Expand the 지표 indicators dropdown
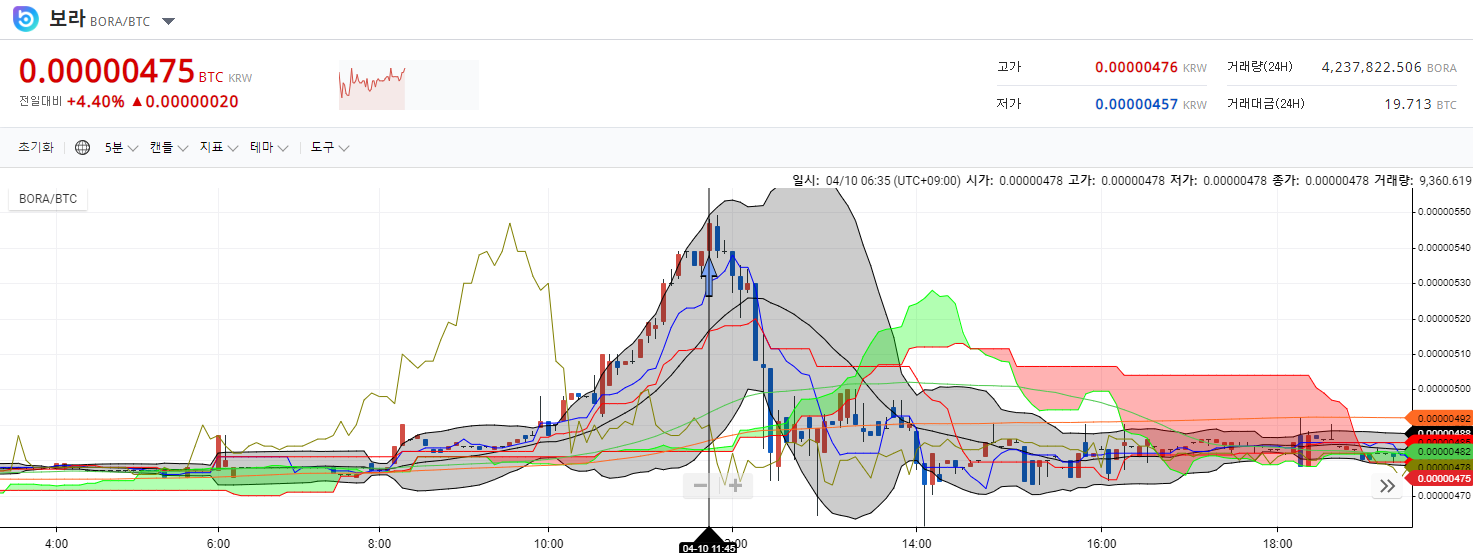 click(219, 148)
